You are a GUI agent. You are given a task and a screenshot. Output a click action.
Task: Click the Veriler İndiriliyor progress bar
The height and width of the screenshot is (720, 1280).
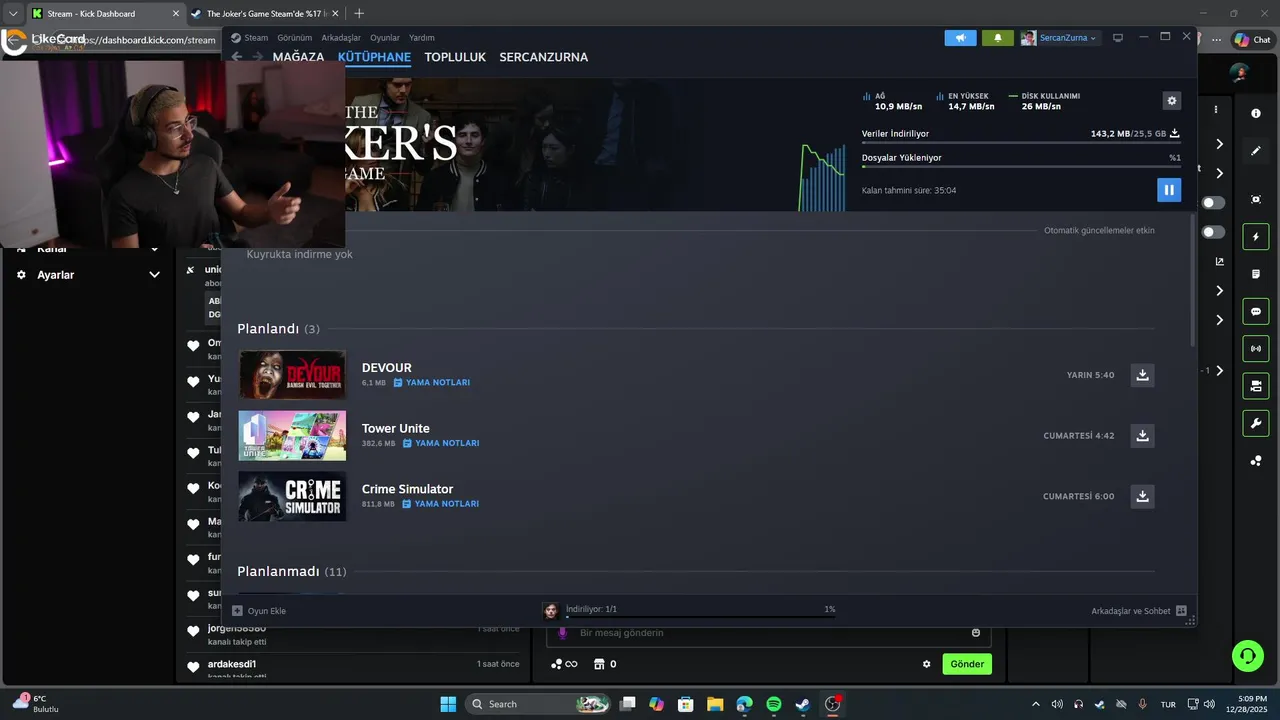(1021, 143)
